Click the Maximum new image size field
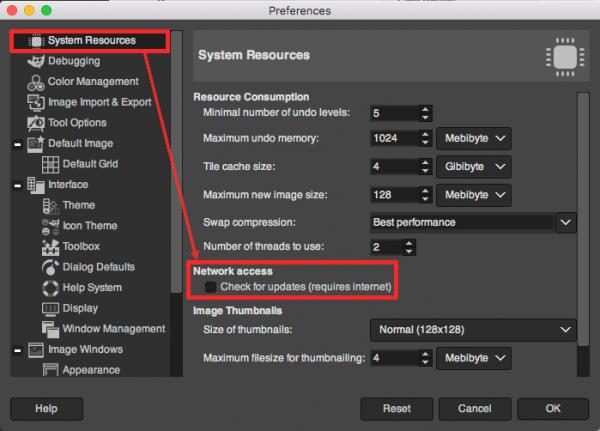Viewport: 600px width, 431px height. tap(394, 195)
